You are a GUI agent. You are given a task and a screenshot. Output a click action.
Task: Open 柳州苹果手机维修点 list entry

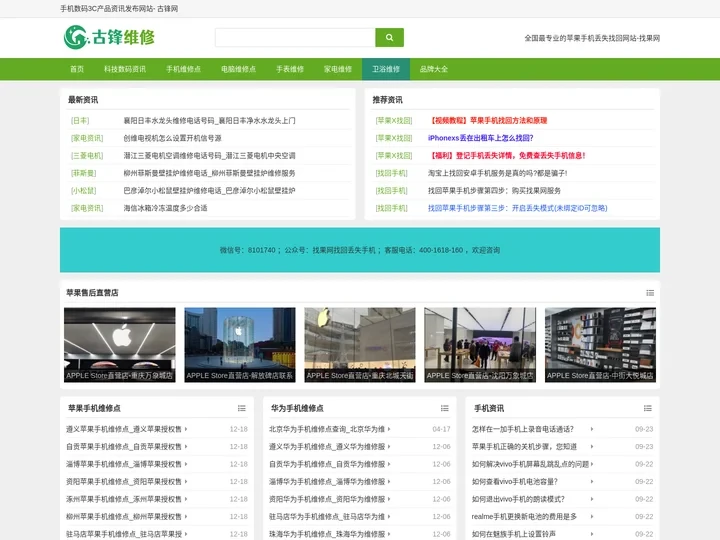point(124,517)
